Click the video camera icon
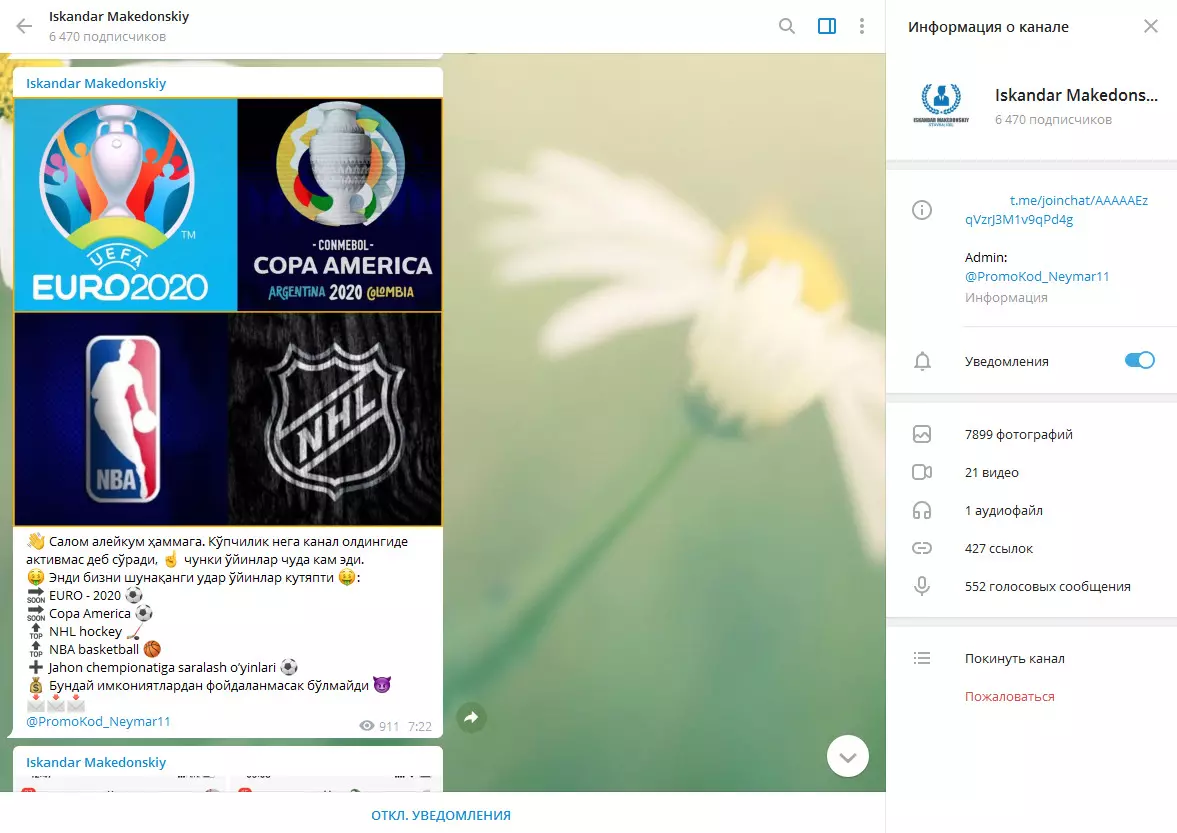Viewport: 1177px width, 833px height. (x=922, y=472)
